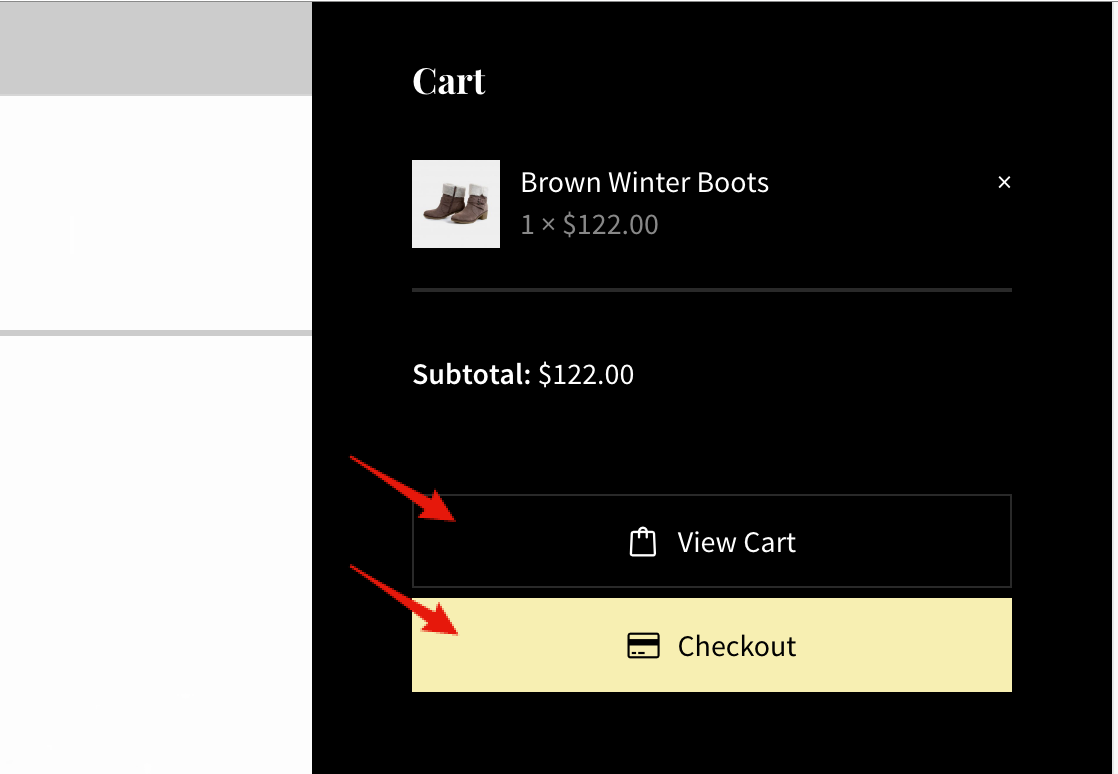Click the credit card icon on Checkout
Screen dimensions: 1118x774
(x=643, y=646)
